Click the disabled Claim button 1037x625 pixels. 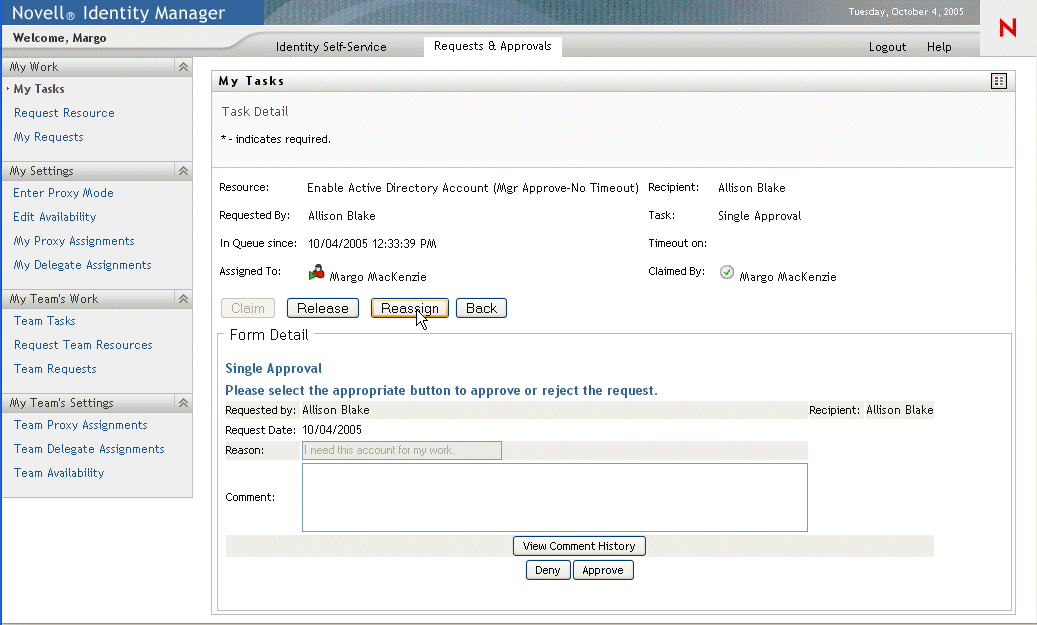pos(248,308)
